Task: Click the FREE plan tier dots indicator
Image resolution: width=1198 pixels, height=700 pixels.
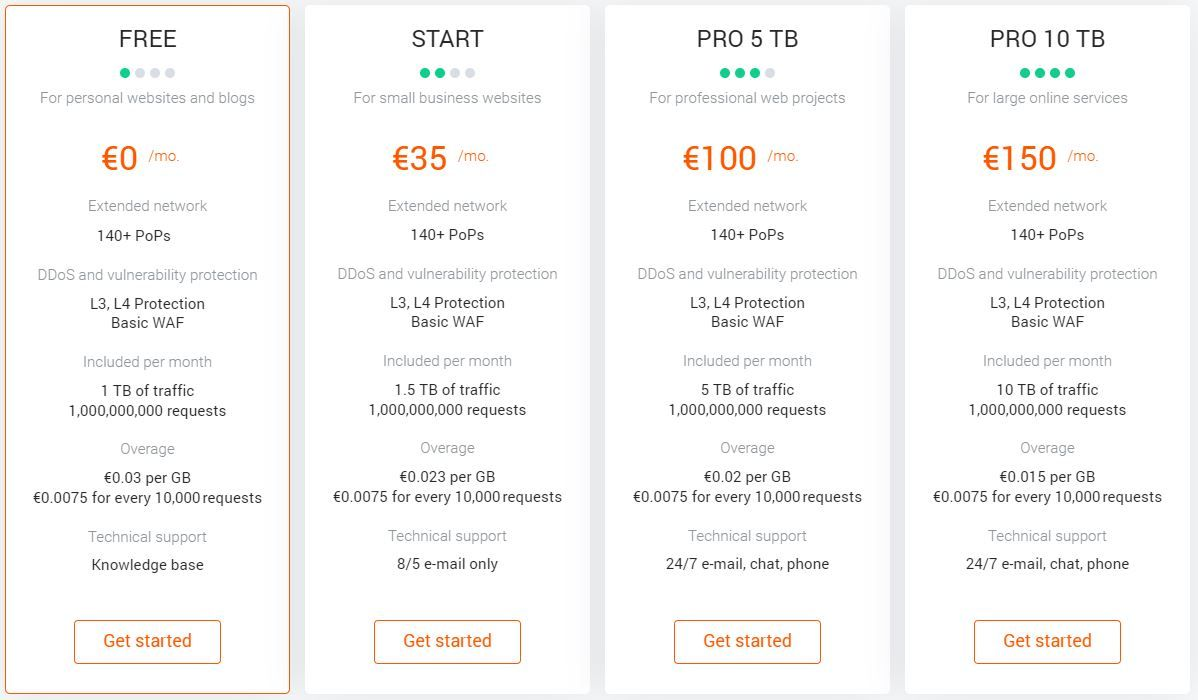Action: pos(147,73)
